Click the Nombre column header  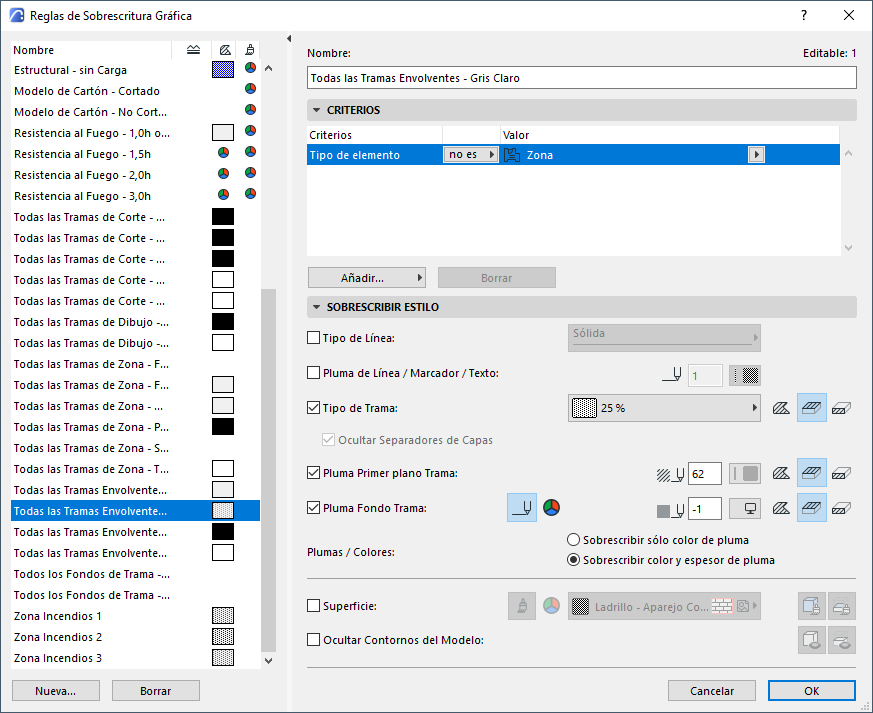[91, 50]
